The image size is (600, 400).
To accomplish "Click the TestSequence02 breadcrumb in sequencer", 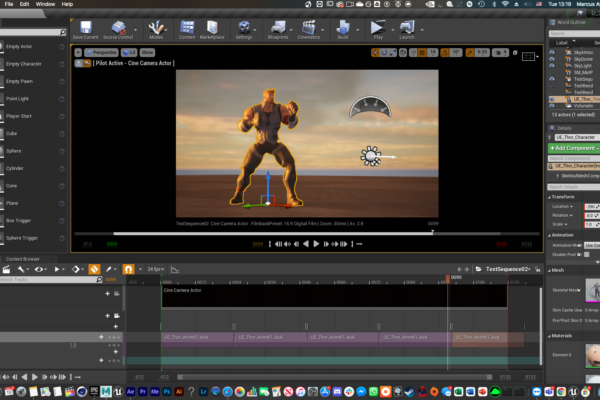I will point(507,269).
